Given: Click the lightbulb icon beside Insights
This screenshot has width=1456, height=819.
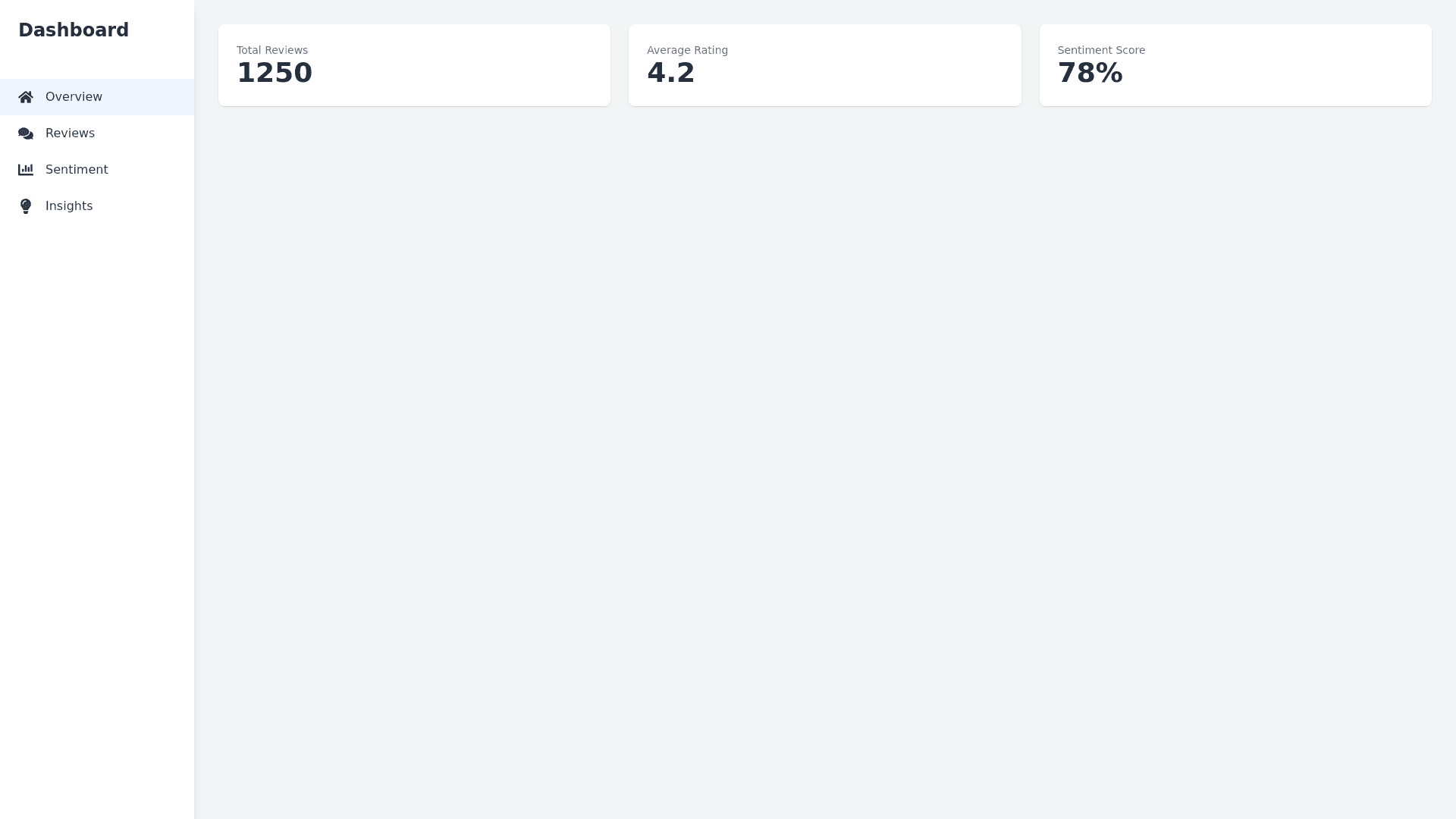Looking at the screenshot, I should click(26, 206).
